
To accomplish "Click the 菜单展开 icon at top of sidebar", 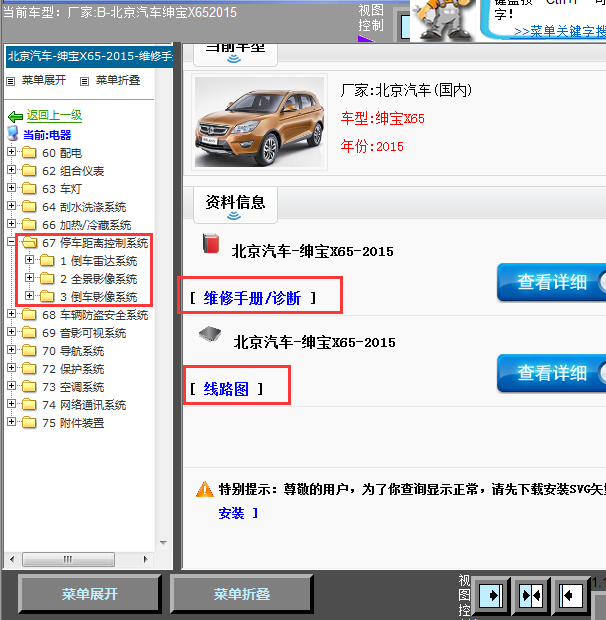I will (11, 81).
